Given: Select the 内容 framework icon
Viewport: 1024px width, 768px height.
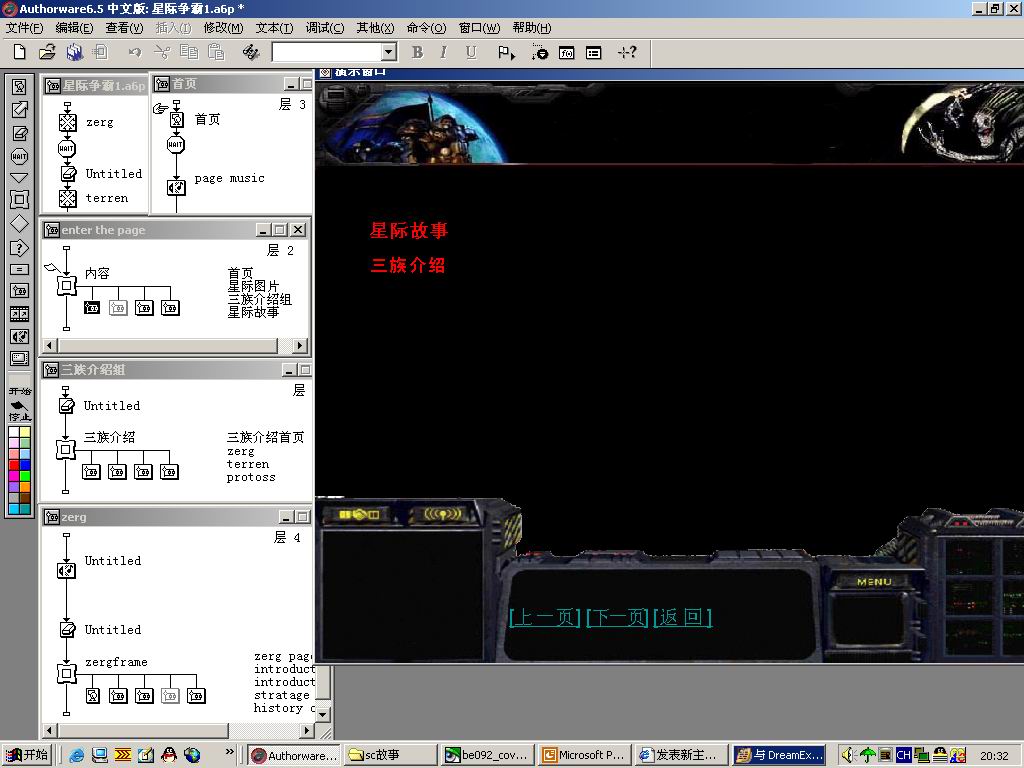Looking at the screenshot, I should (66, 285).
